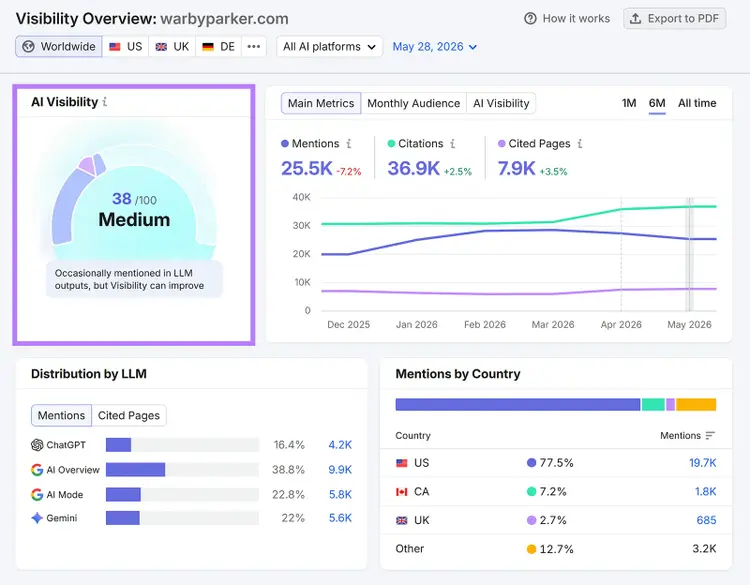Viewport: 750px width, 585px height.
Task: Click the blue US segment of country bar
Action: (518, 405)
